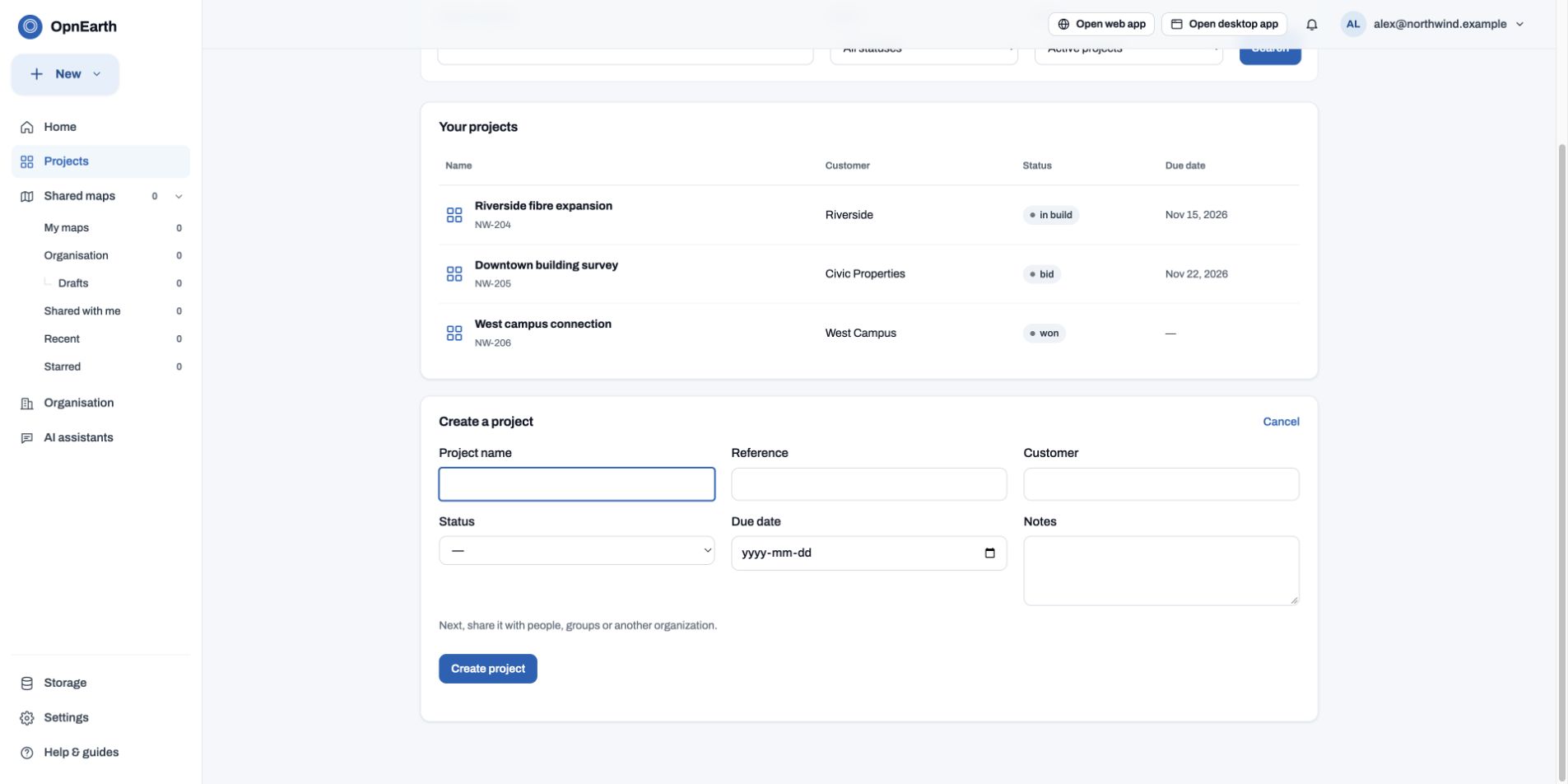Open the New dropdown button
The image size is (1568, 784).
pos(65,74)
